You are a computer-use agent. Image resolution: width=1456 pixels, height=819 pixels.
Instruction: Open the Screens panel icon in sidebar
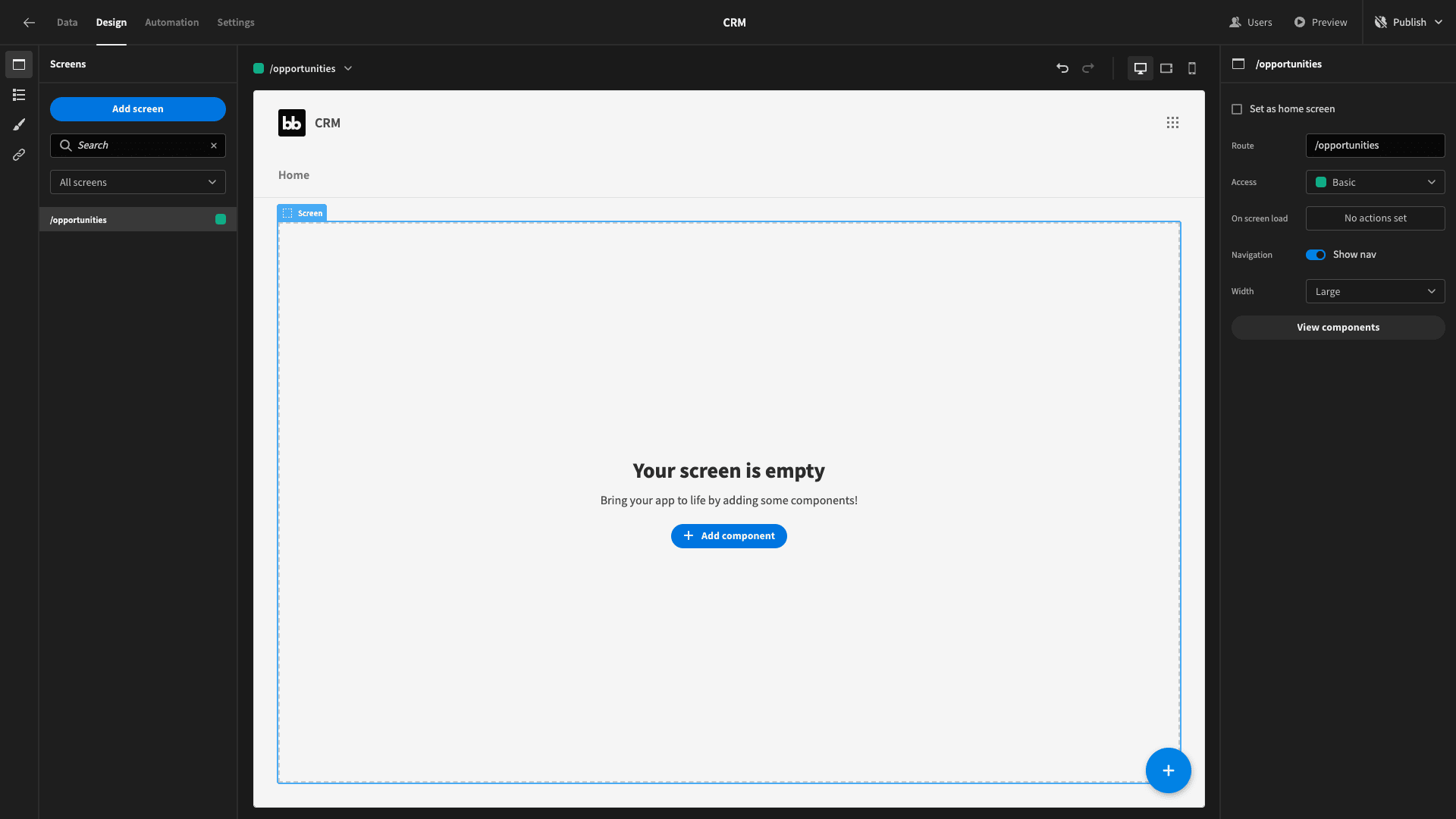pyautogui.click(x=19, y=64)
